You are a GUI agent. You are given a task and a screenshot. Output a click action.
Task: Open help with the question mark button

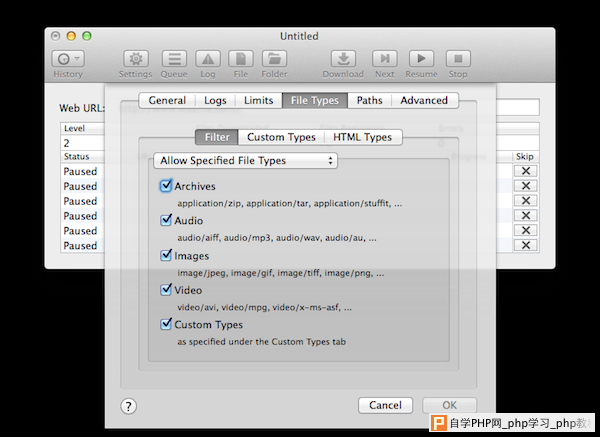(x=129, y=406)
